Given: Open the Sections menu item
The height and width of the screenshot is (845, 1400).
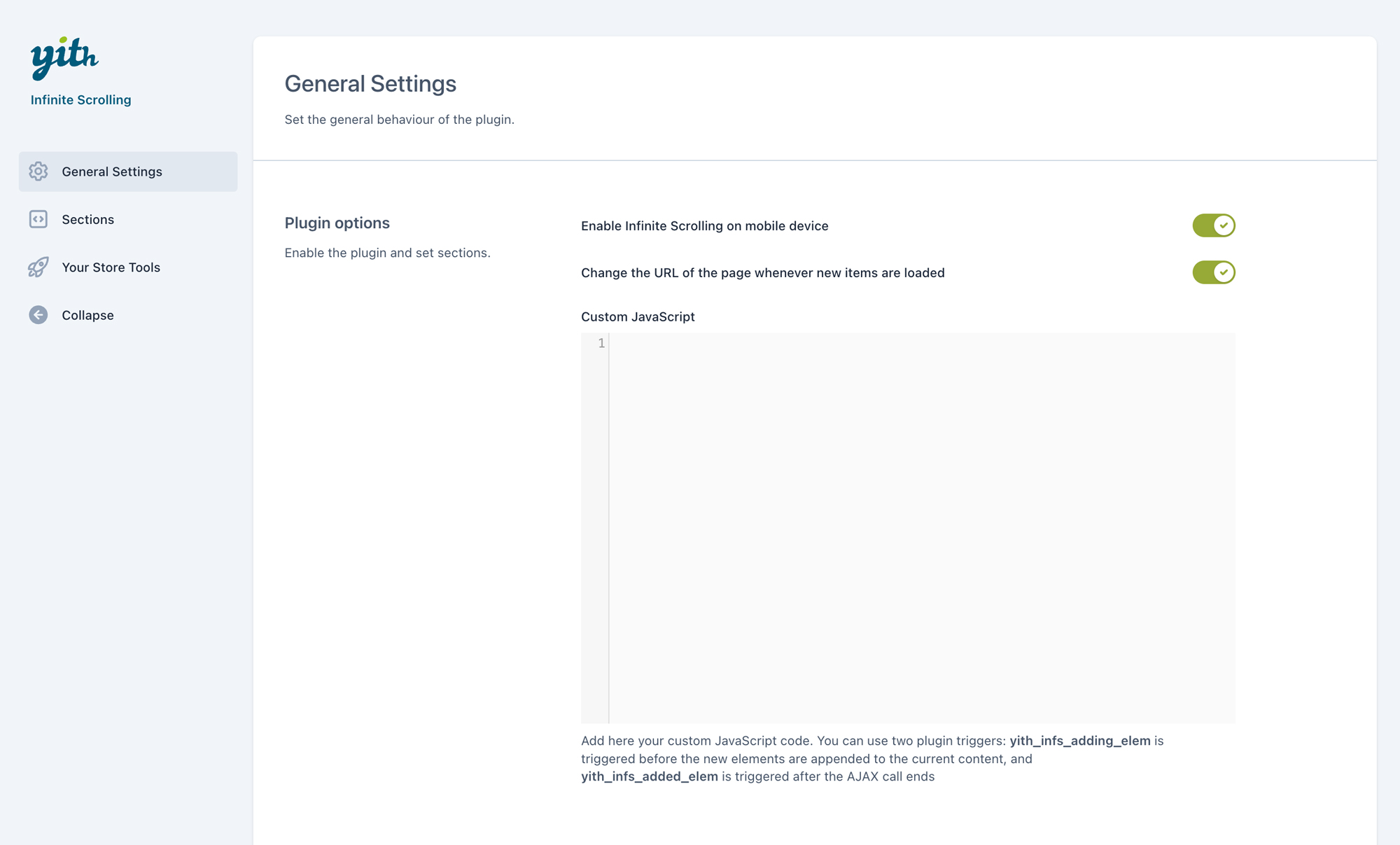Looking at the screenshot, I should 87,219.
